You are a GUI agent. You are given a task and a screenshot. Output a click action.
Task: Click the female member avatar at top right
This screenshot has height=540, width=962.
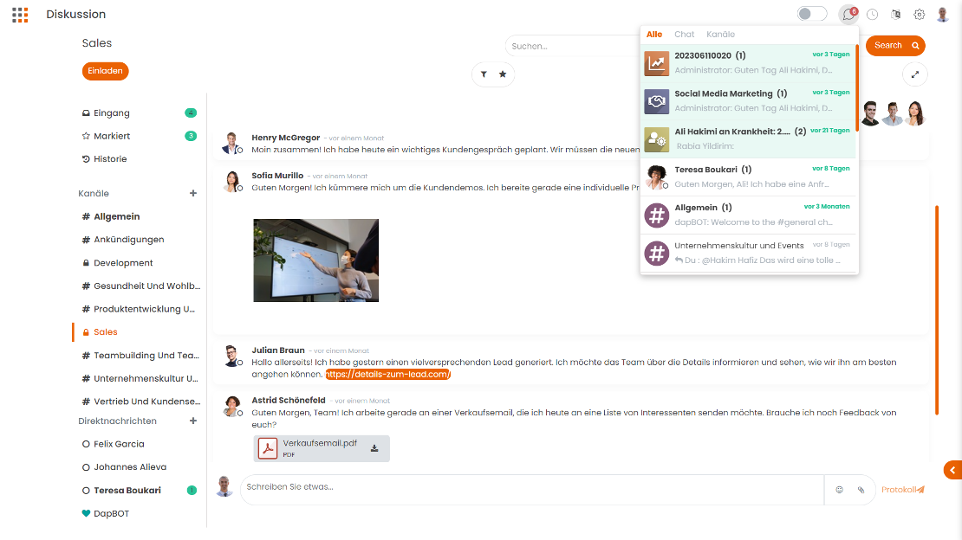(x=915, y=114)
